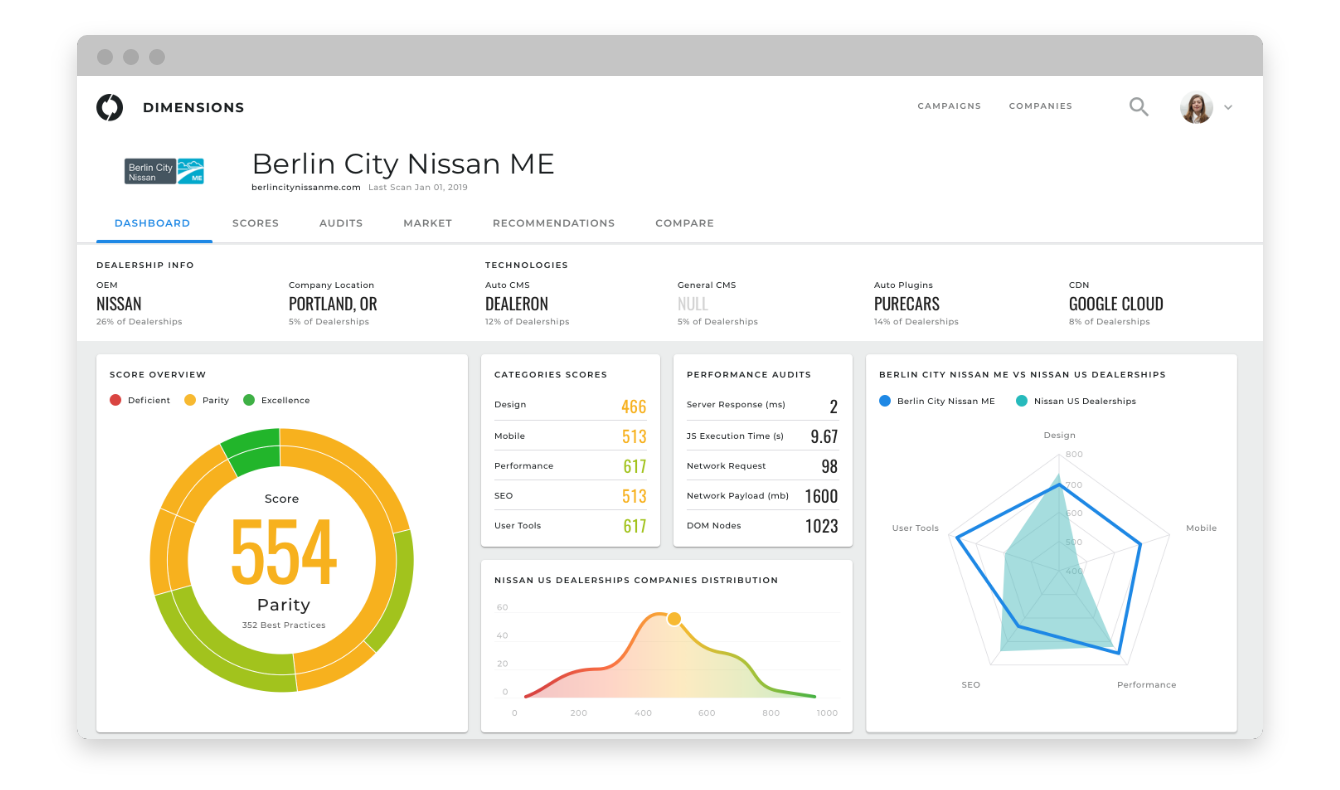This screenshot has width=1340, height=790.
Task: Switch to the Scores tab
Action: (255, 223)
